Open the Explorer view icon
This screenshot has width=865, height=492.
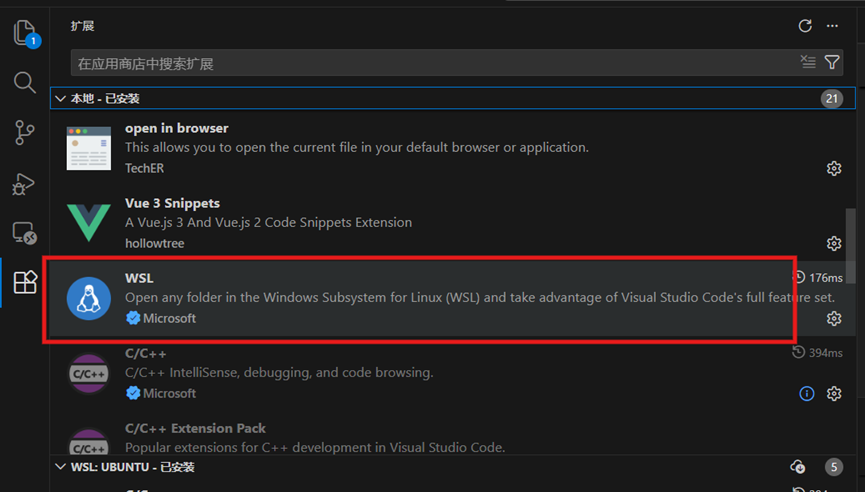tap(25, 33)
